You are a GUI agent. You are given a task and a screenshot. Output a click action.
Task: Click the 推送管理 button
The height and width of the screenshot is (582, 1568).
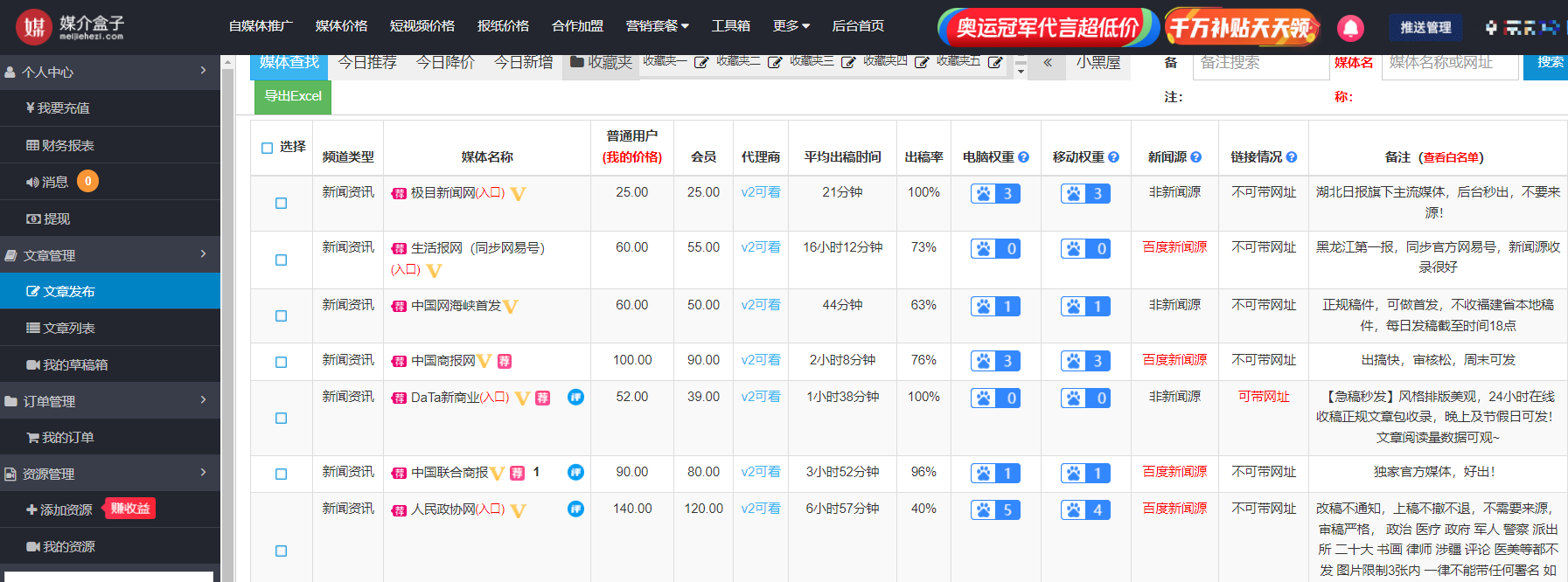click(x=1425, y=27)
